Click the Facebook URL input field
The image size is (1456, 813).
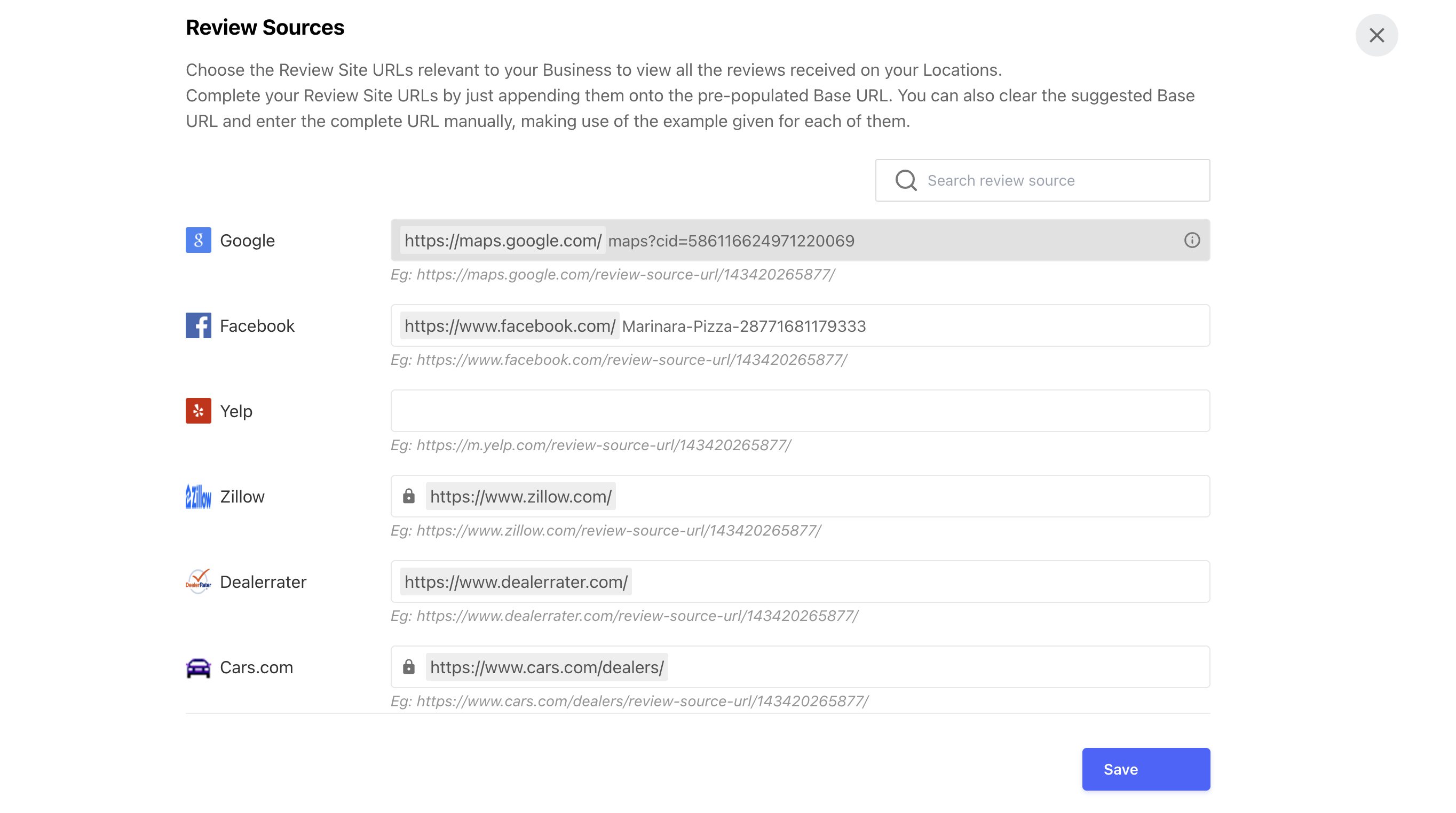pos(800,325)
